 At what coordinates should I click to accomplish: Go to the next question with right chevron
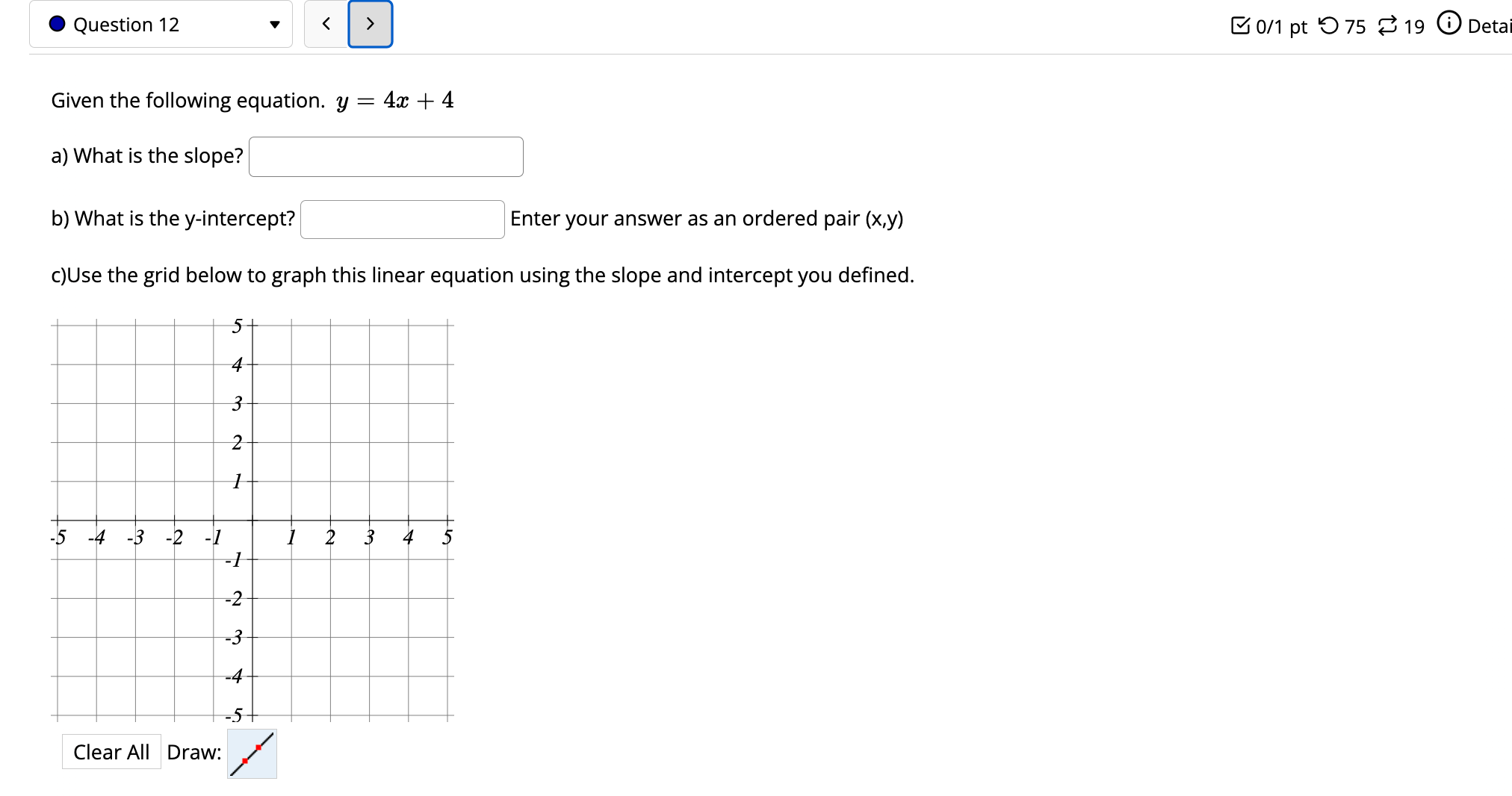(x=371, y=23)
